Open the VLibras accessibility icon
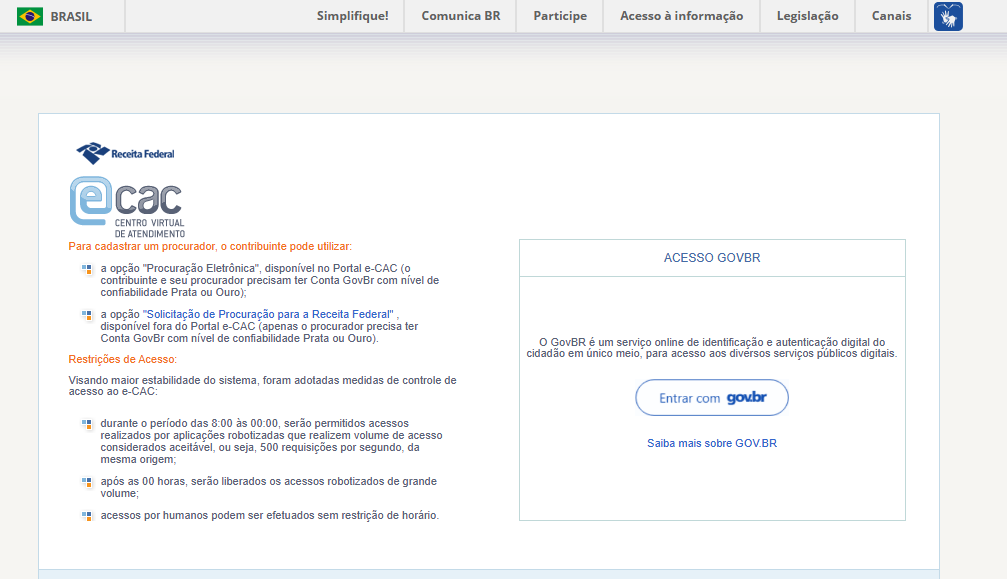This screenshot has width=1007, height=579. tap(948, 17)
